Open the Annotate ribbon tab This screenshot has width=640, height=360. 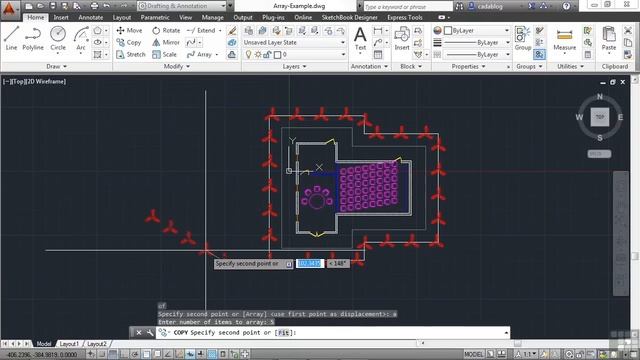pyautogui.click(x=91, y=18)
